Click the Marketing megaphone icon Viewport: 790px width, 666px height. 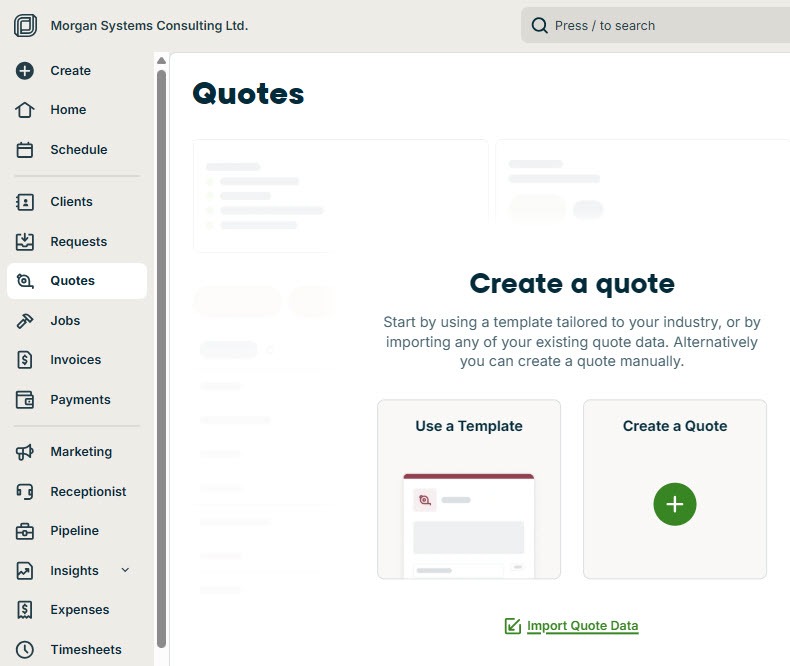[25, 452]
